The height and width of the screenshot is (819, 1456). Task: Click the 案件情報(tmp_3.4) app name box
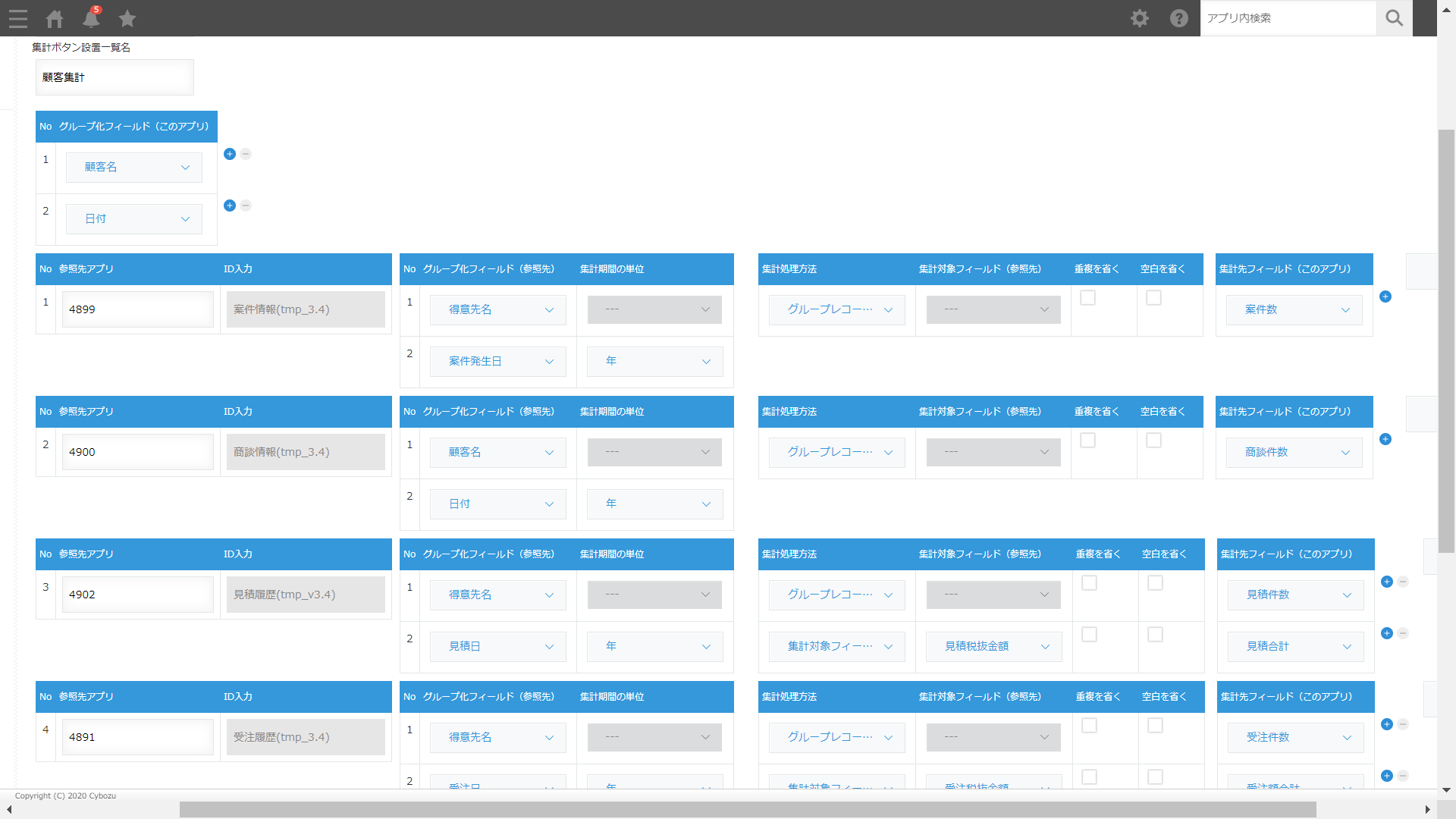point(306,309)
